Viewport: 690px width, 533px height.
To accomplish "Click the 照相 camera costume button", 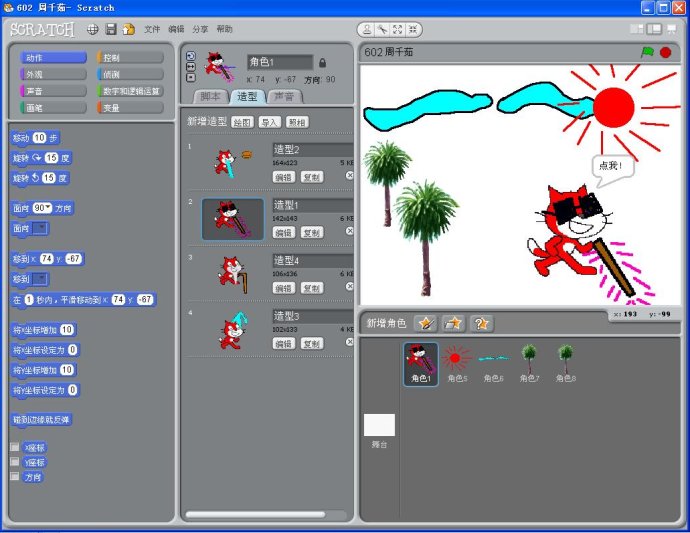I will click(297, 122).
